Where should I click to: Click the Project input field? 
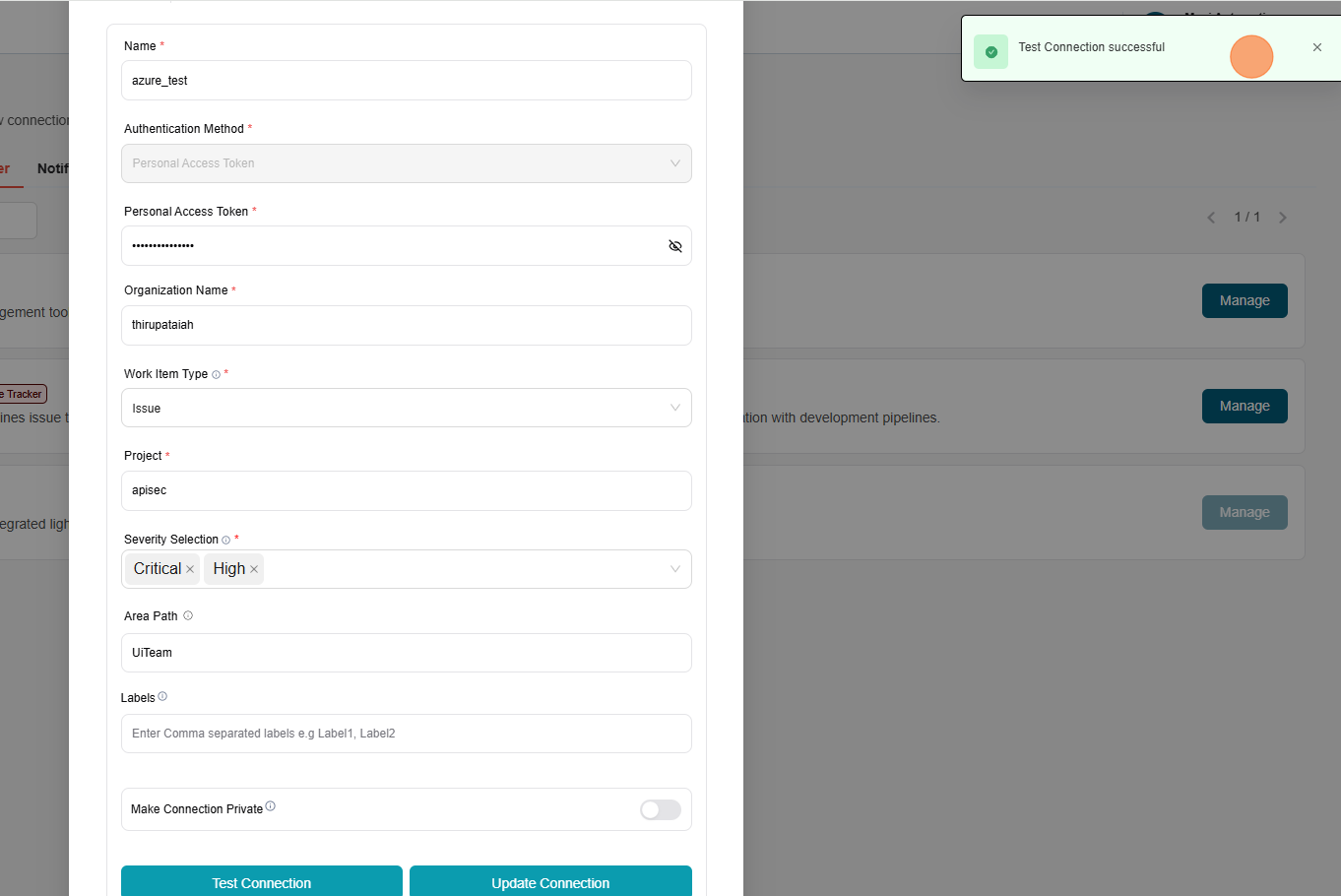tap(406, 490)
